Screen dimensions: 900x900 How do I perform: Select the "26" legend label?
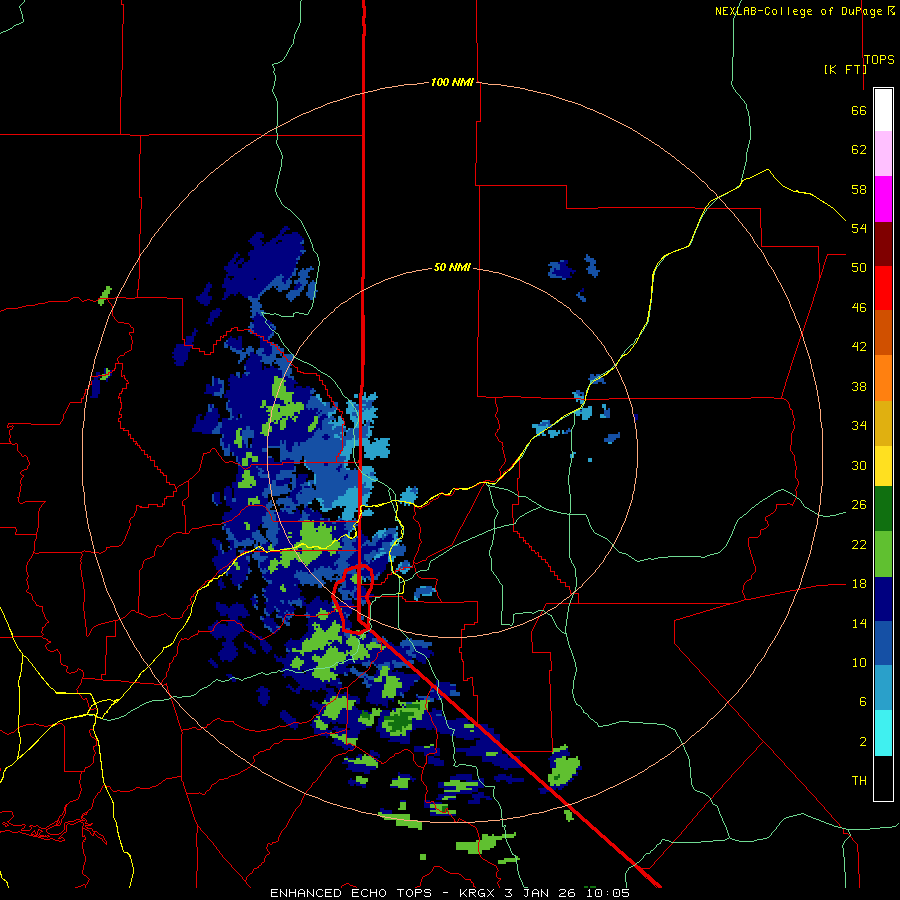(859, 505)
